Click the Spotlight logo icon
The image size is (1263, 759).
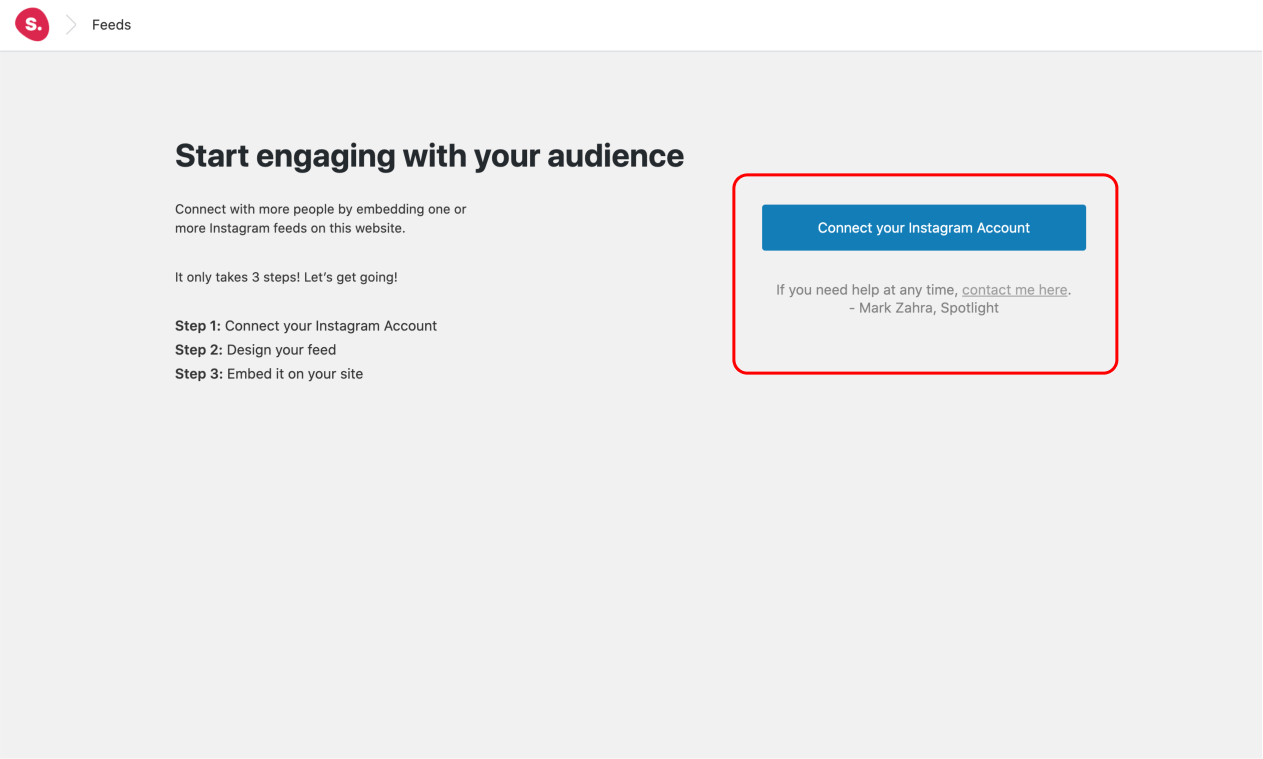[x=32, y=24]
